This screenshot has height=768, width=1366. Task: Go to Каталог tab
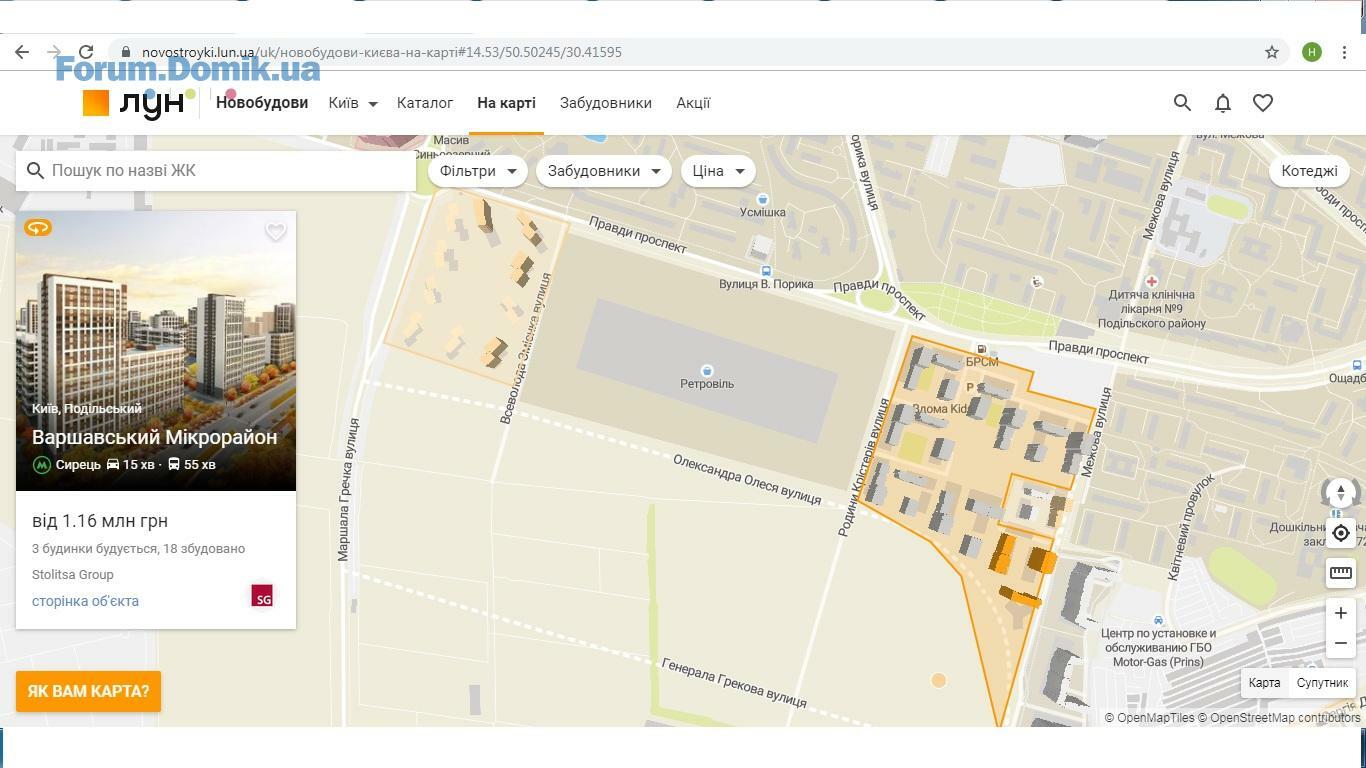pyautogui.click(x=425, y=102)
